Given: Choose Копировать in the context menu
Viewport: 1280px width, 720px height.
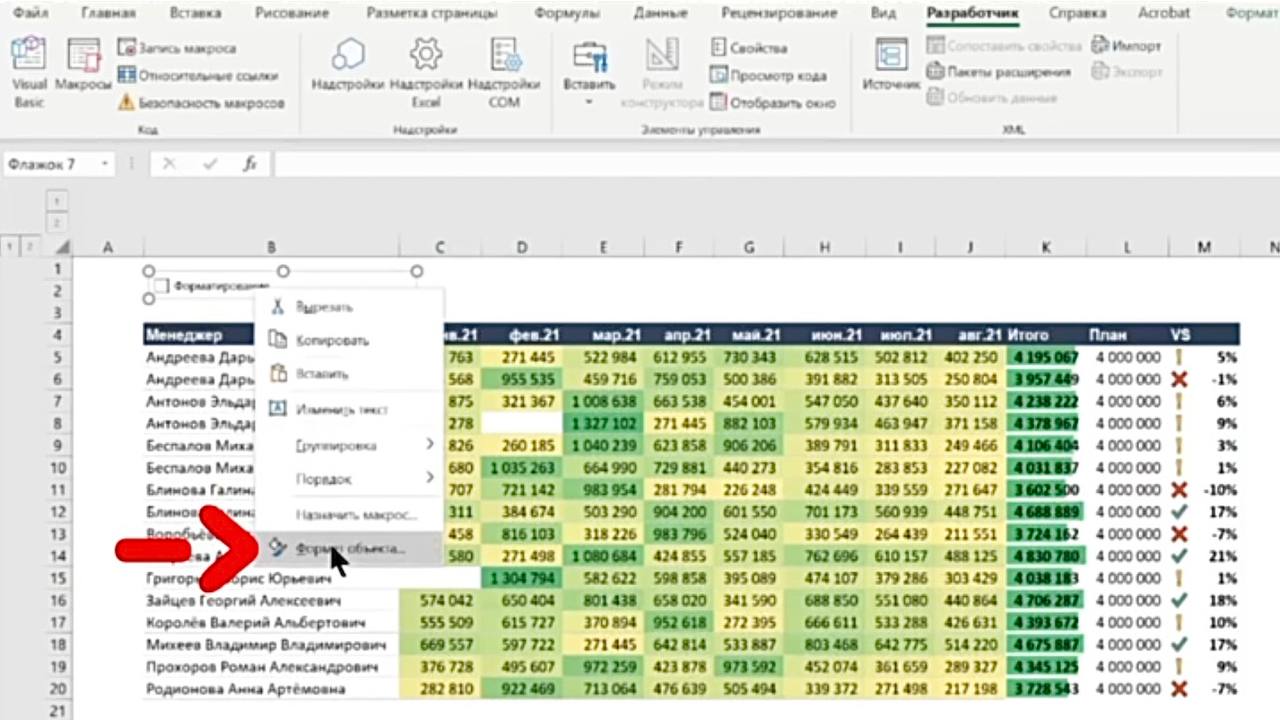Looking at the screenshot, I should (347, 340).
